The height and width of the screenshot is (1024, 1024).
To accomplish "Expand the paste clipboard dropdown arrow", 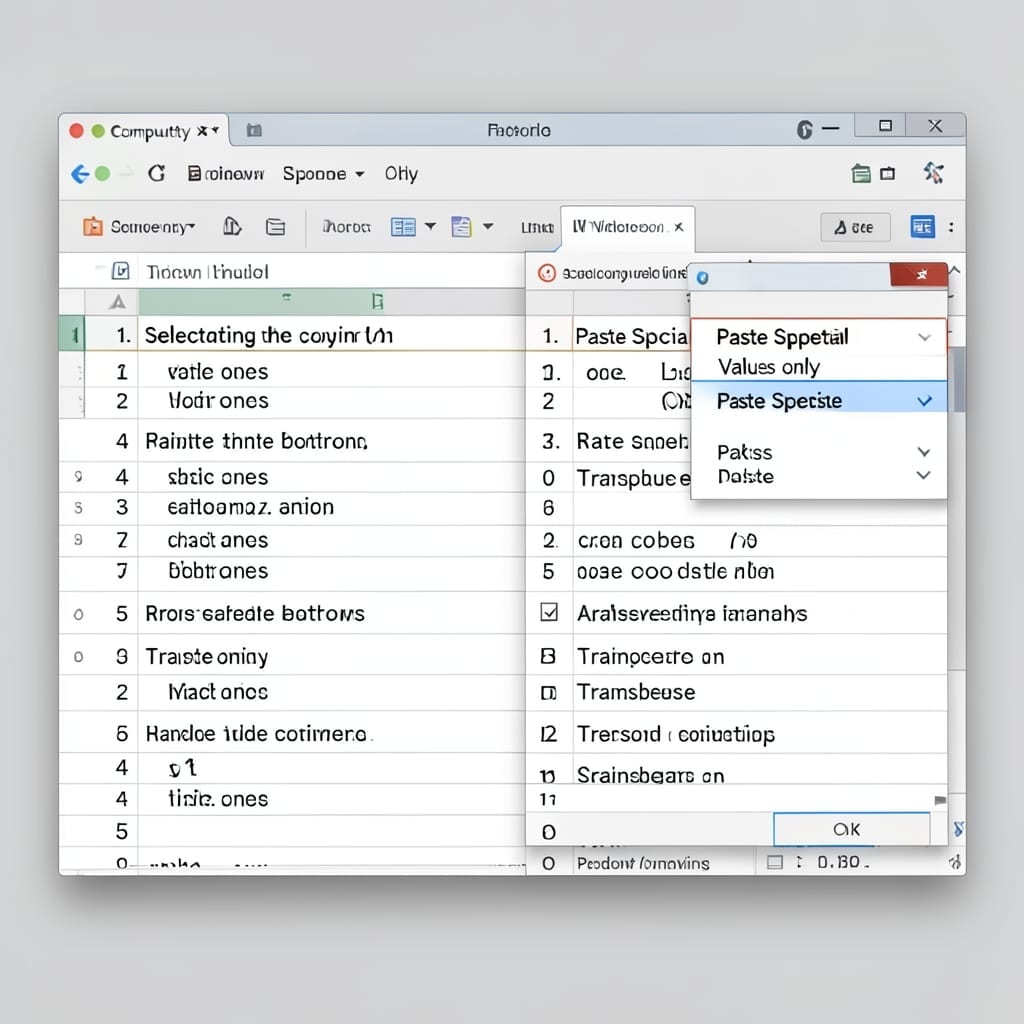I will [x=488, y=226].
